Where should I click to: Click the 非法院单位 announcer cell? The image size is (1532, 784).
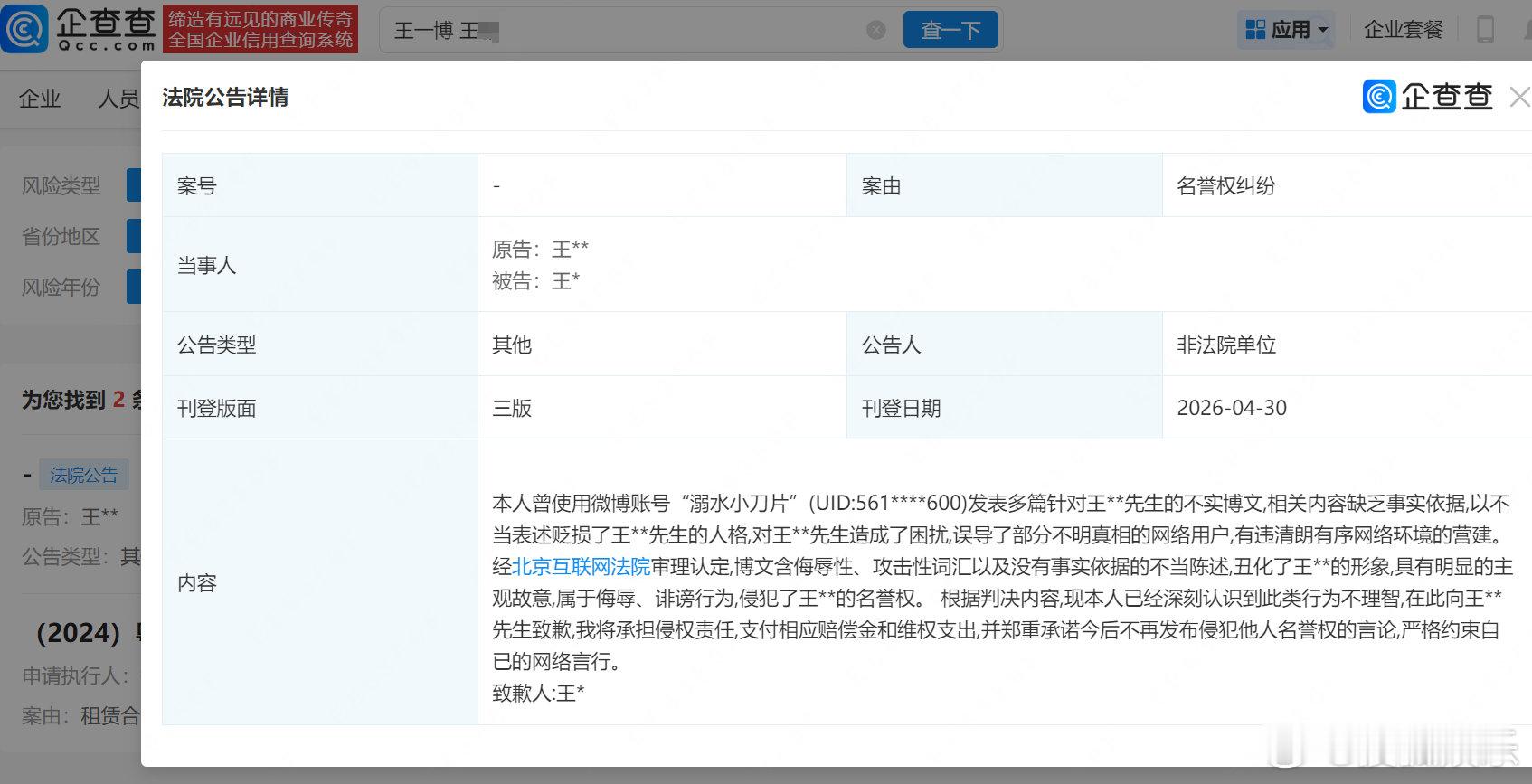tap(1347, 345)
